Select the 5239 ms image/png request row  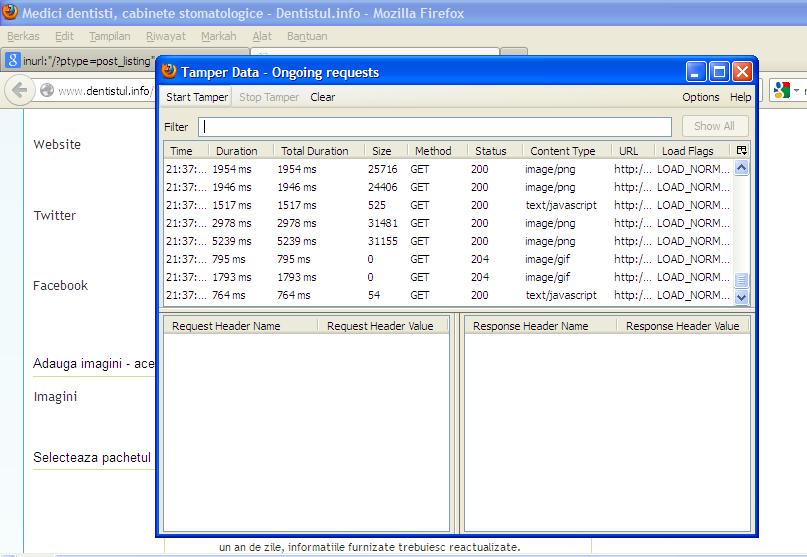tap(448, 241)
